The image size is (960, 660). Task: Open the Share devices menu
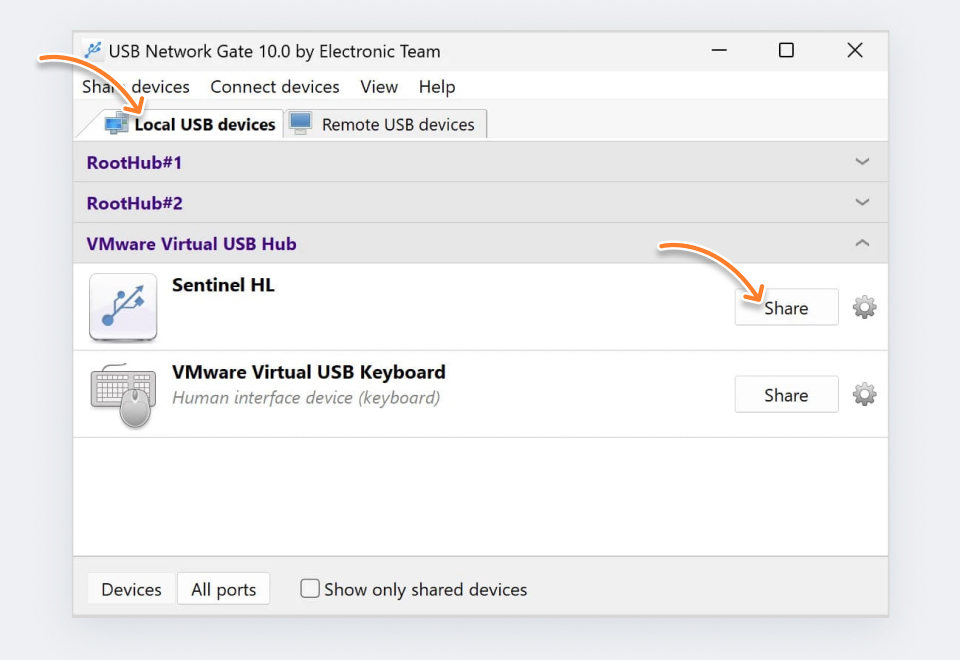point(135,87)
